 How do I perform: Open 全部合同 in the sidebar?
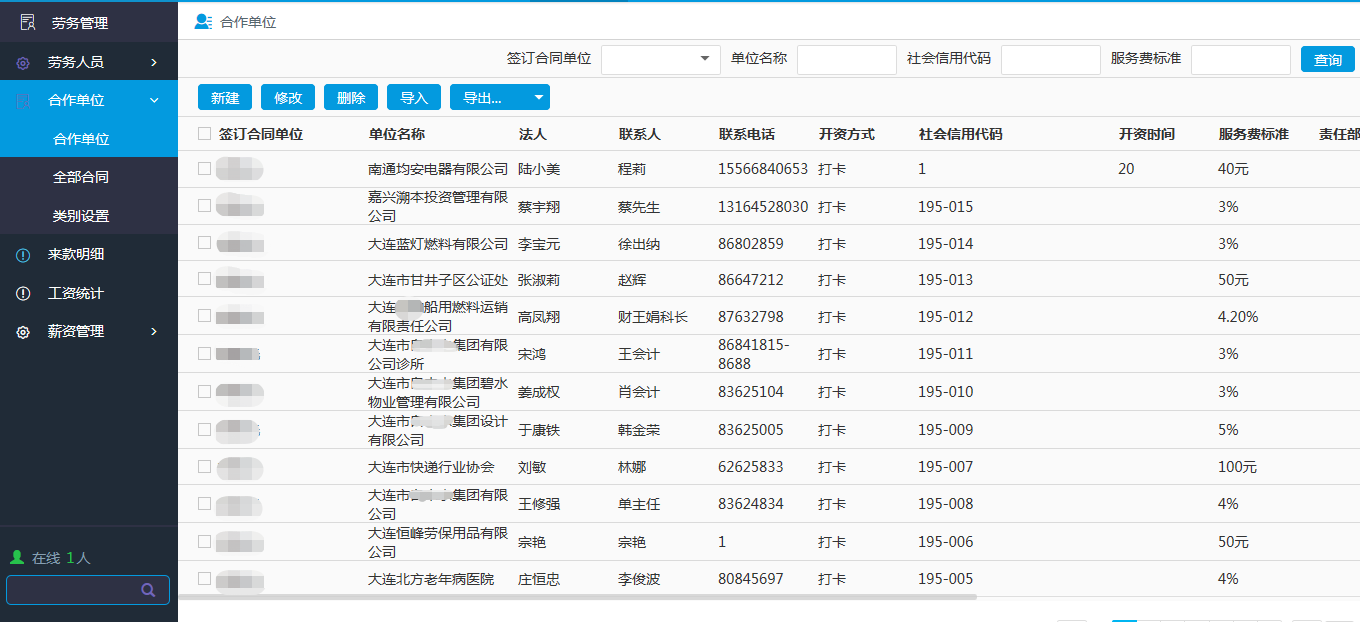[x=81, y=177]
